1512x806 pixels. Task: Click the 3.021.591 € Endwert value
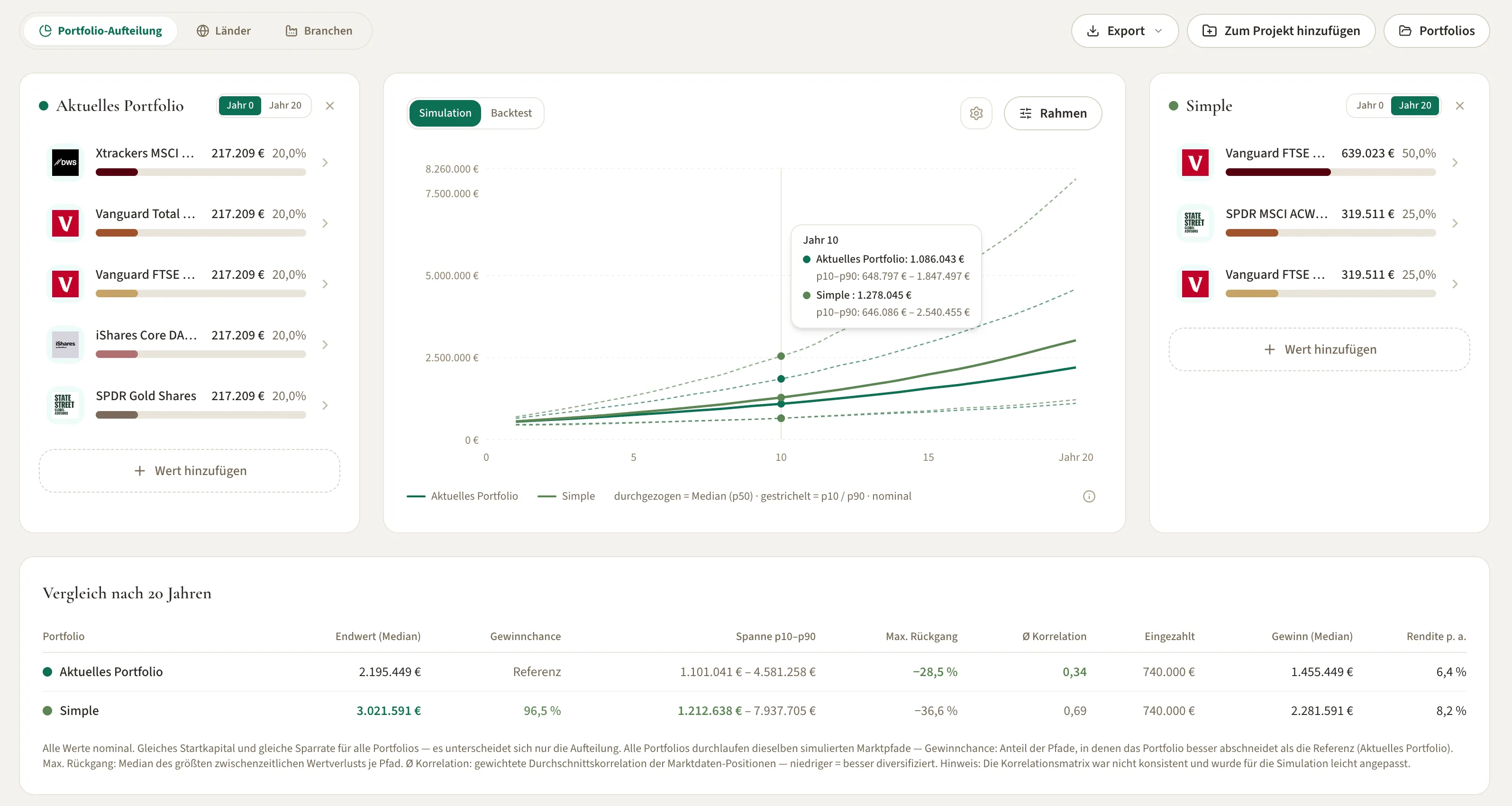click(389, 711)
